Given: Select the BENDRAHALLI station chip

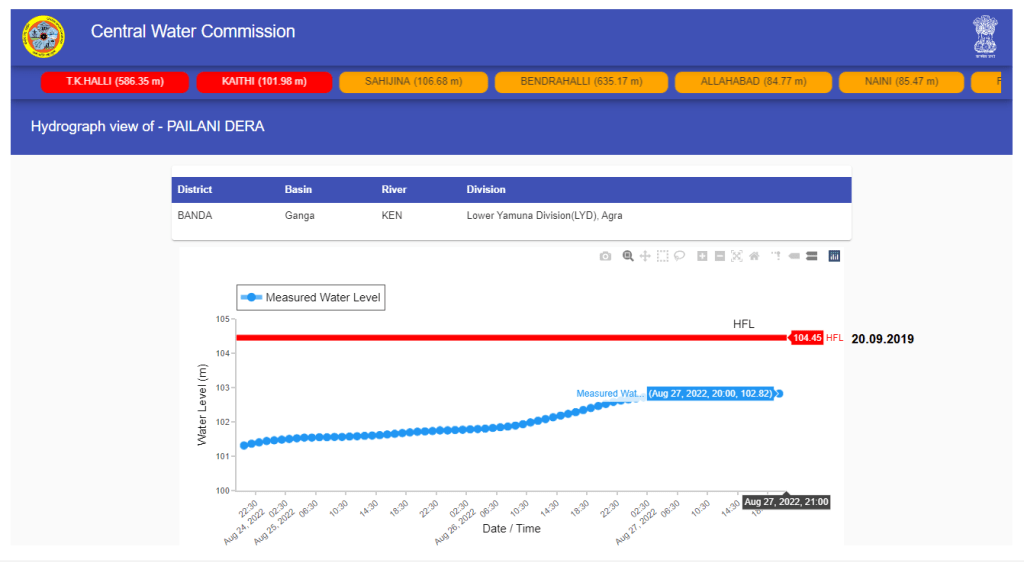Looking at the screenshot, I should [580, 82].
